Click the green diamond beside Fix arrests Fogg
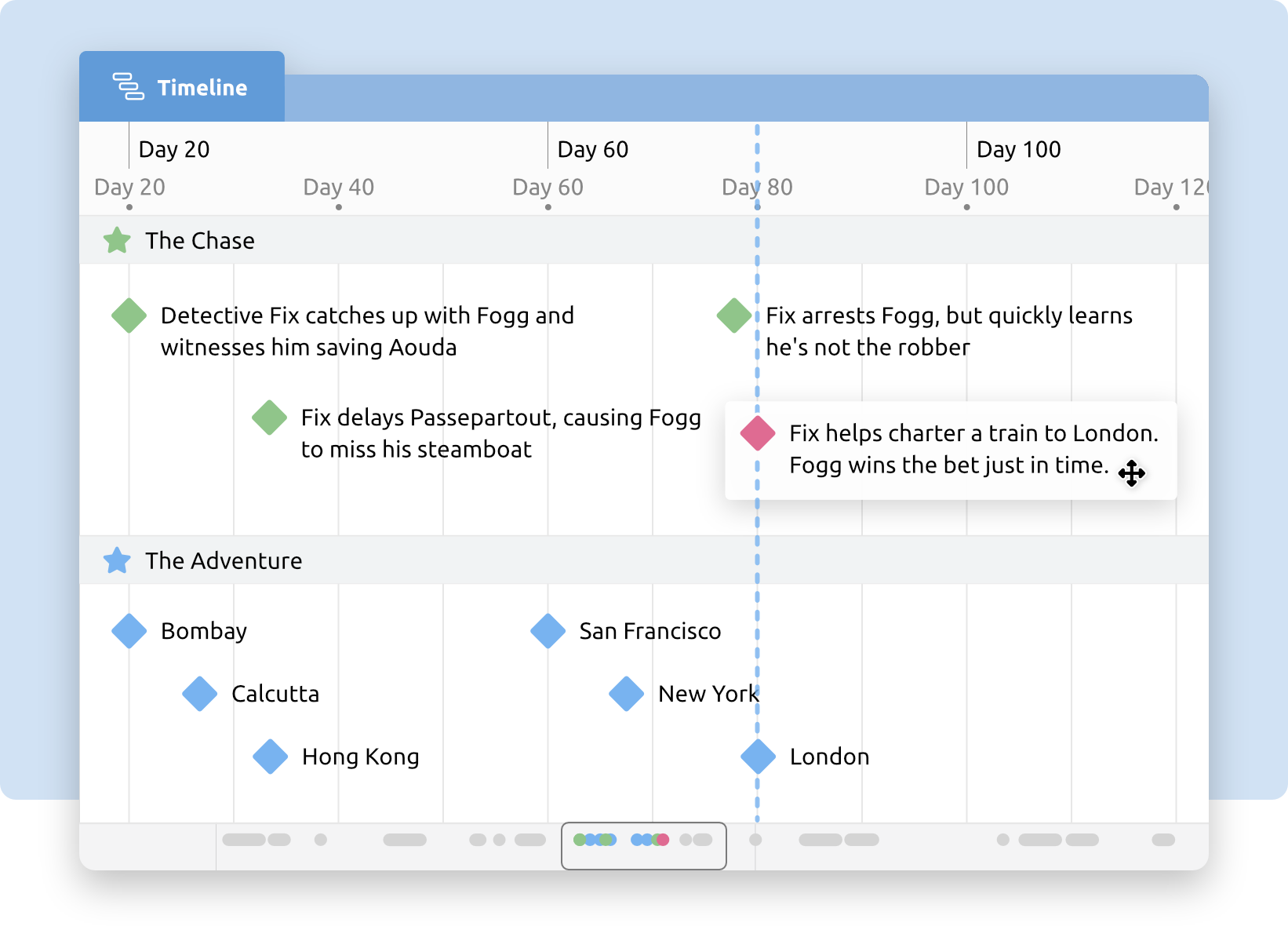 pyautogui.click(x=733, y=315)
